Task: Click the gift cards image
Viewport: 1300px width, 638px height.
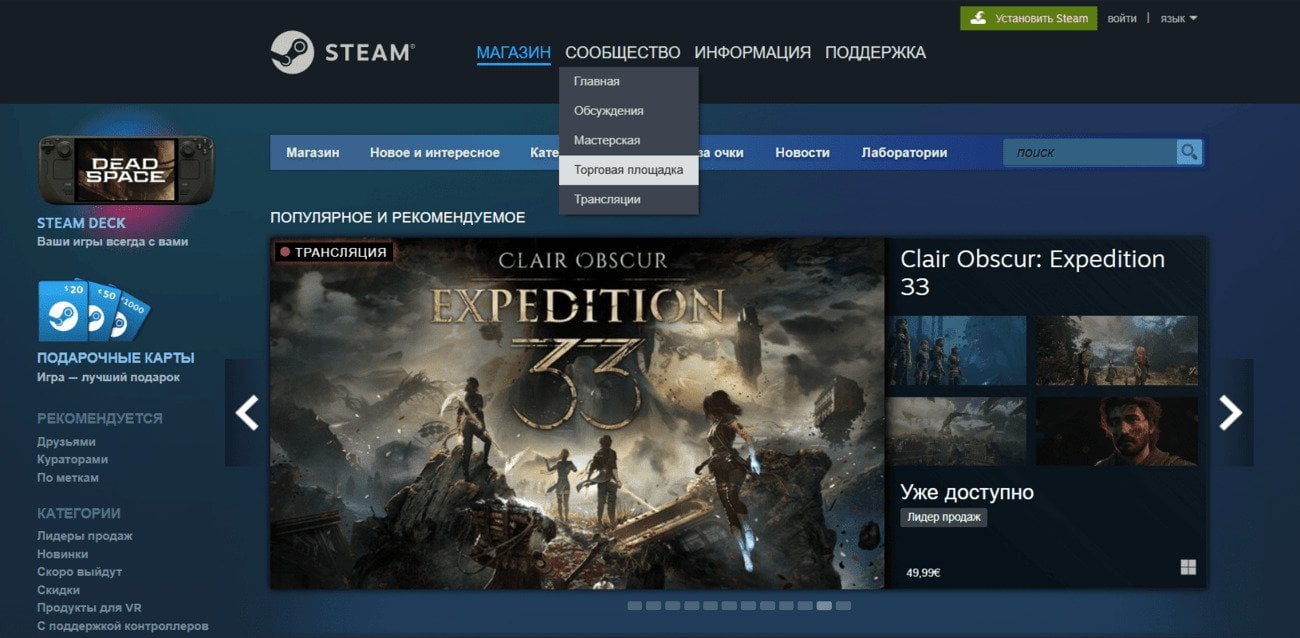Action: click(x=94, y=311)
